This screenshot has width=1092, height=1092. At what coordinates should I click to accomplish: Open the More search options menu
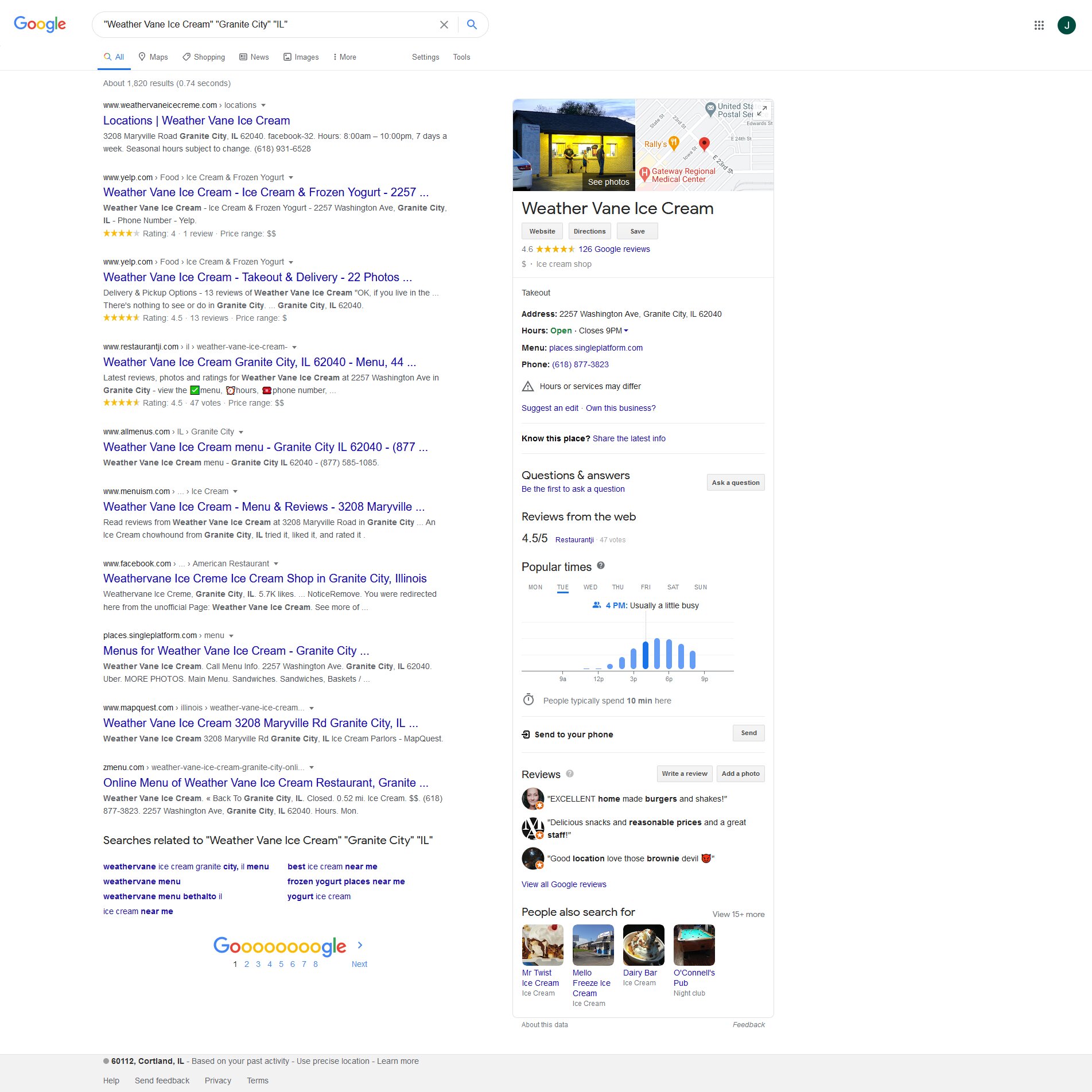(344, 57)
